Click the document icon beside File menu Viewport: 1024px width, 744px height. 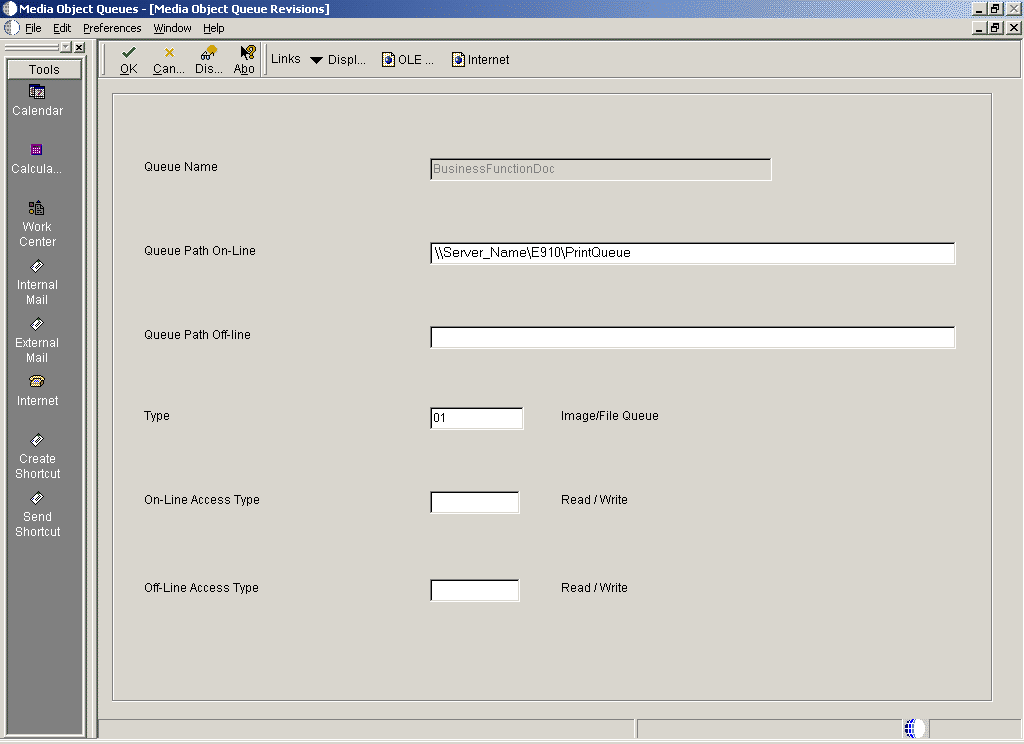click(12, 27)
